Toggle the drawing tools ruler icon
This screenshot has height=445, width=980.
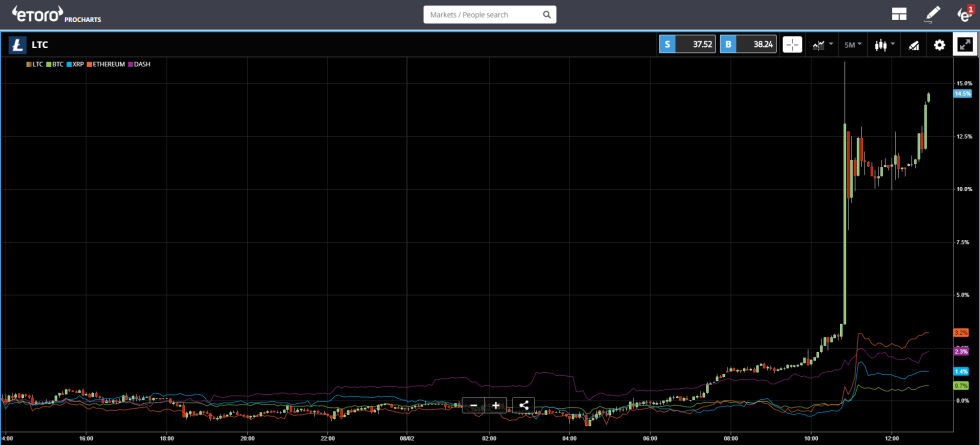point(912,44)
